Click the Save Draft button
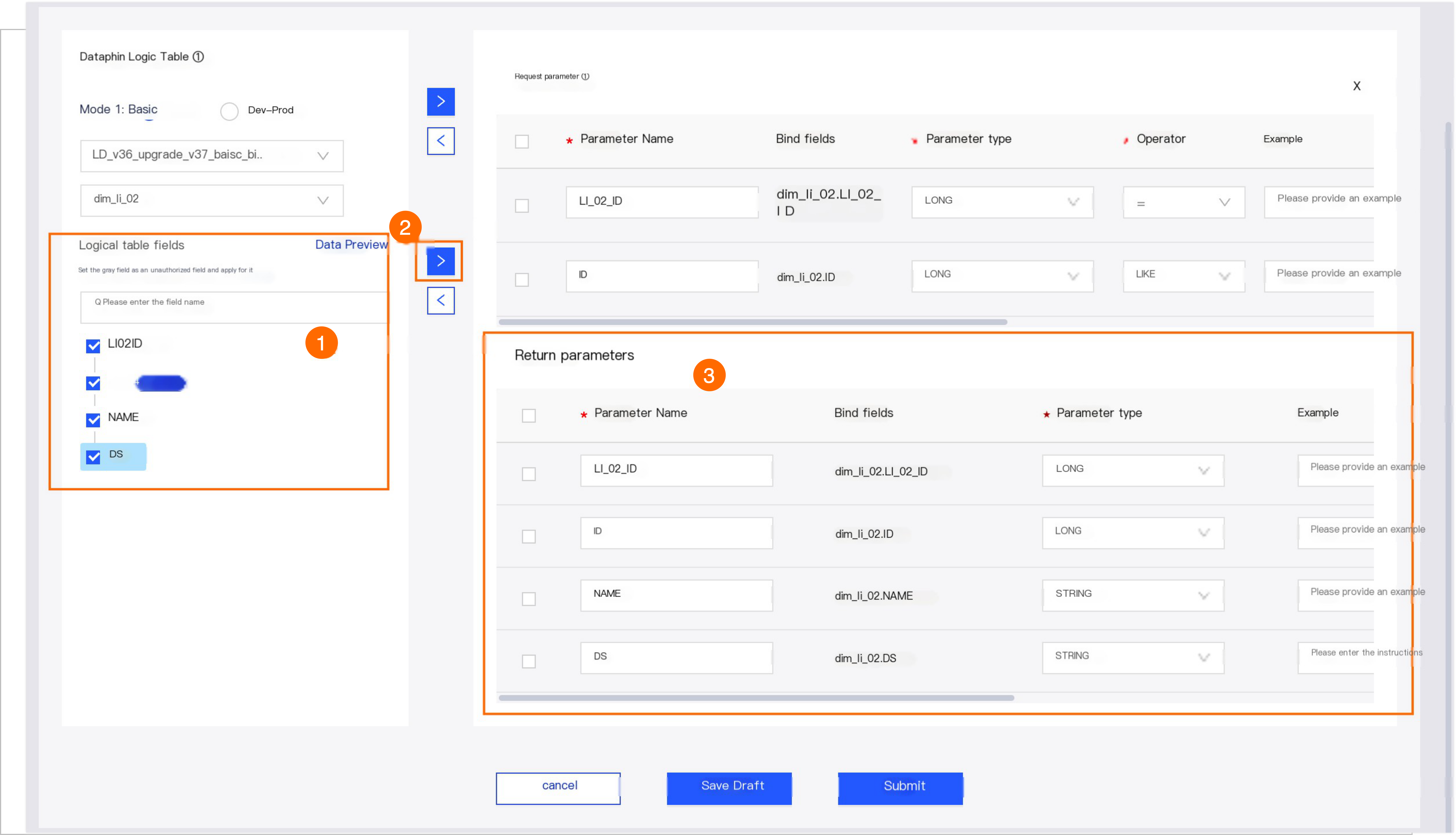The image size is (1456, 835). (x=729, y=787)
